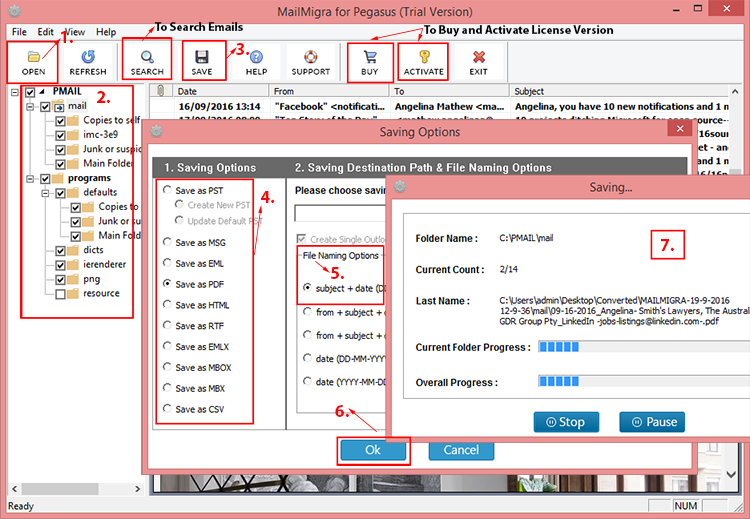Click the gear icon of Saving Options dialog
Screen dimensions: 750x519
click(156, 131)
